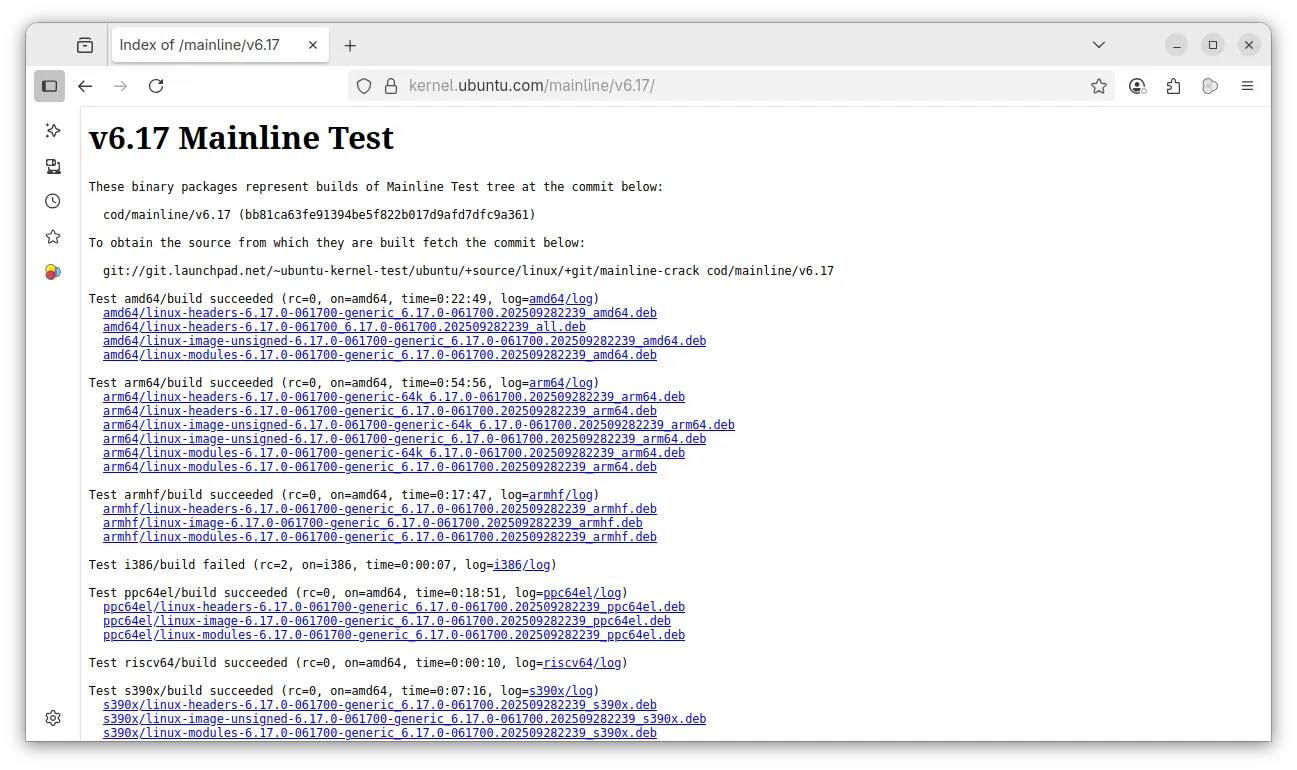1297x770 pixels.
Task: Open bookmarks star in sidebar
Action: (53, 237)
